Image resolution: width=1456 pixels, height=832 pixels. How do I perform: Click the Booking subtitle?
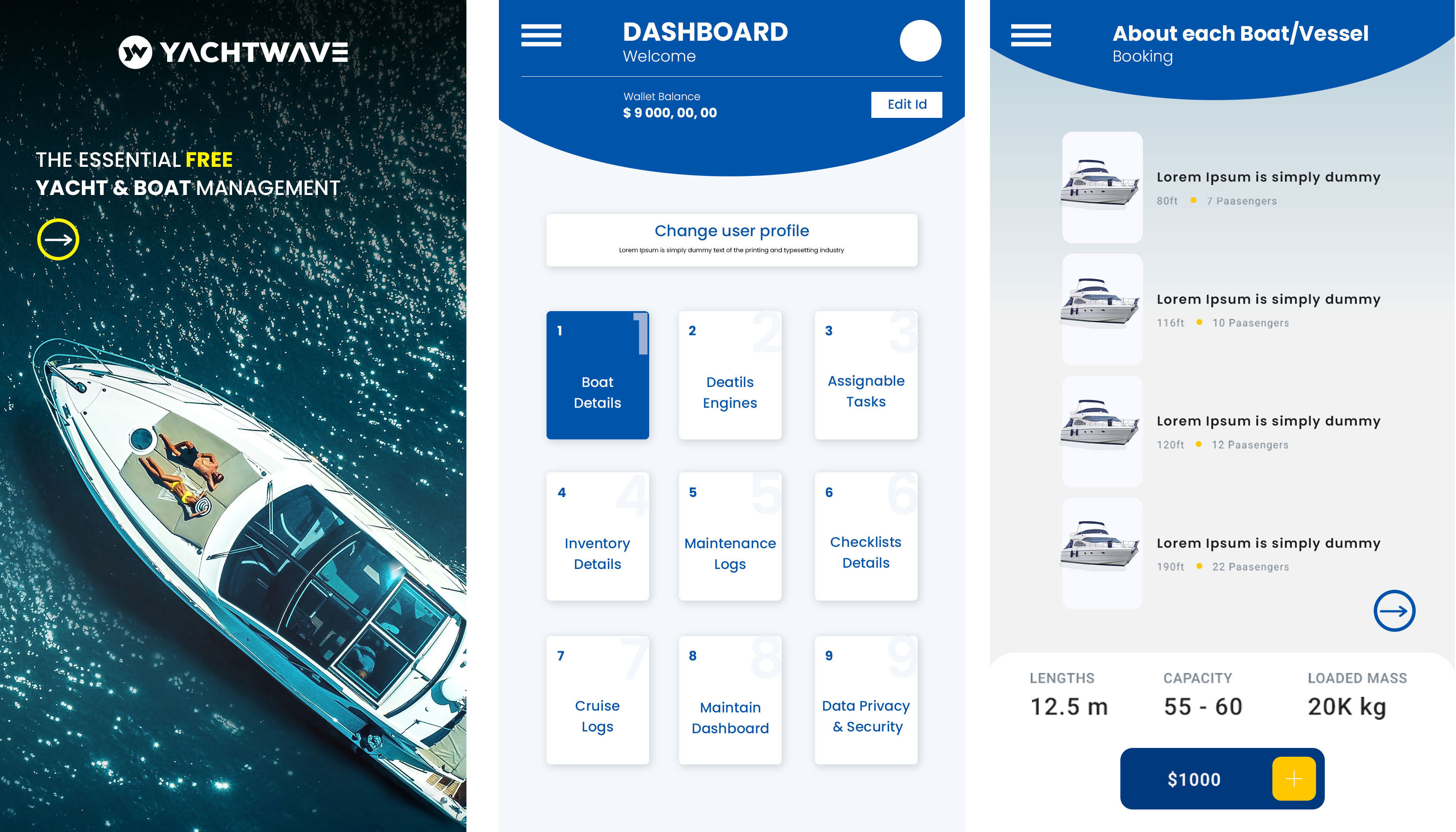pyautogui.click(x=1142, y=57)
